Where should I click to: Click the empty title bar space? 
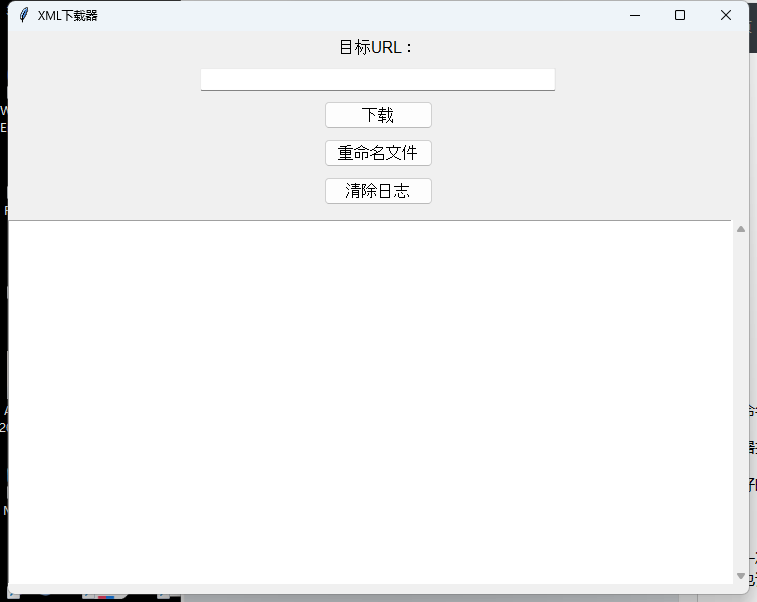click(x=350, y=15)
